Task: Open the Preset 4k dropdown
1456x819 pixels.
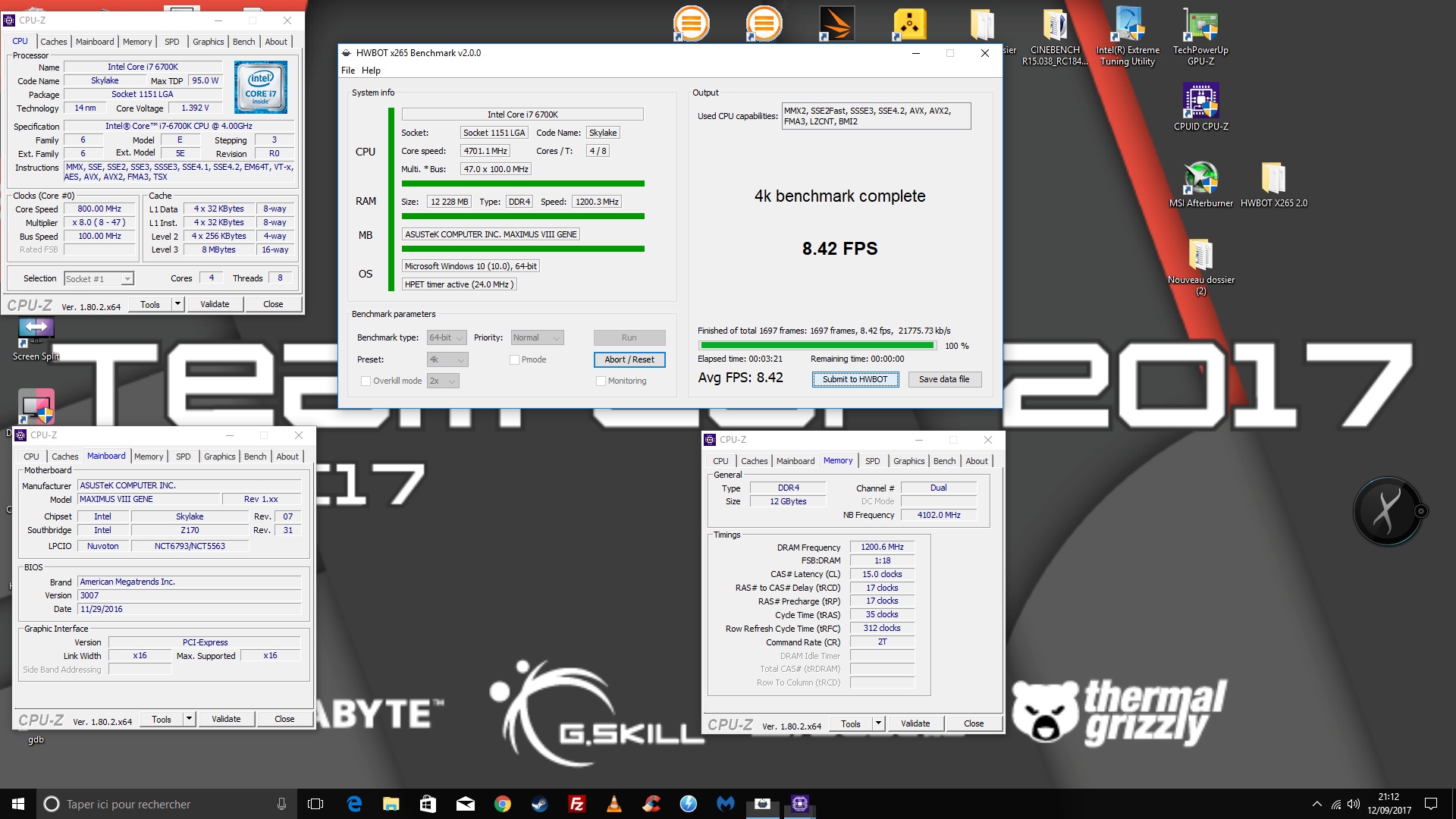Action: tap(447, 359)
